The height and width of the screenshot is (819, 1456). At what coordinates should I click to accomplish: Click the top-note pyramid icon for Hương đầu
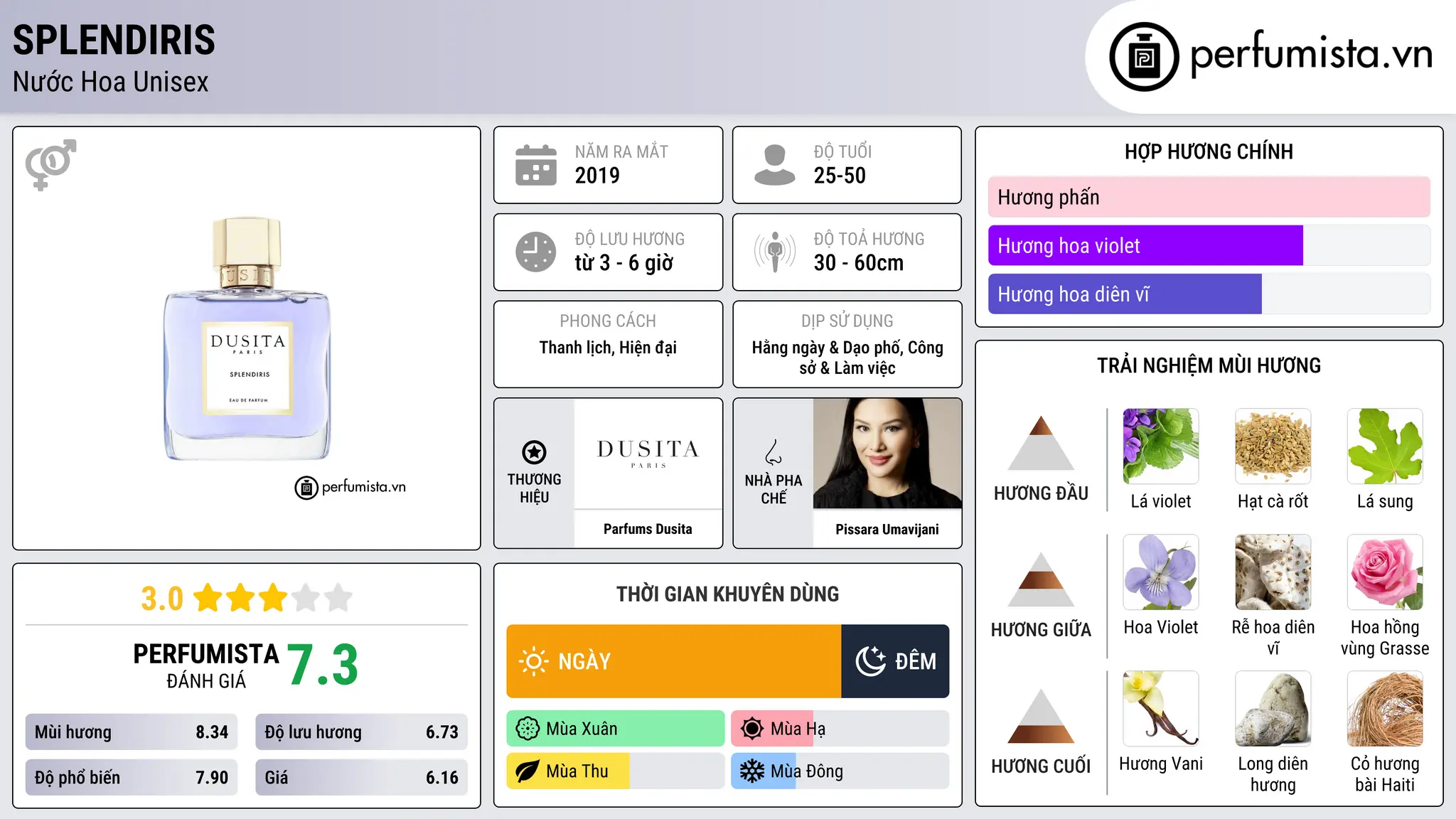pos(1041,443)
